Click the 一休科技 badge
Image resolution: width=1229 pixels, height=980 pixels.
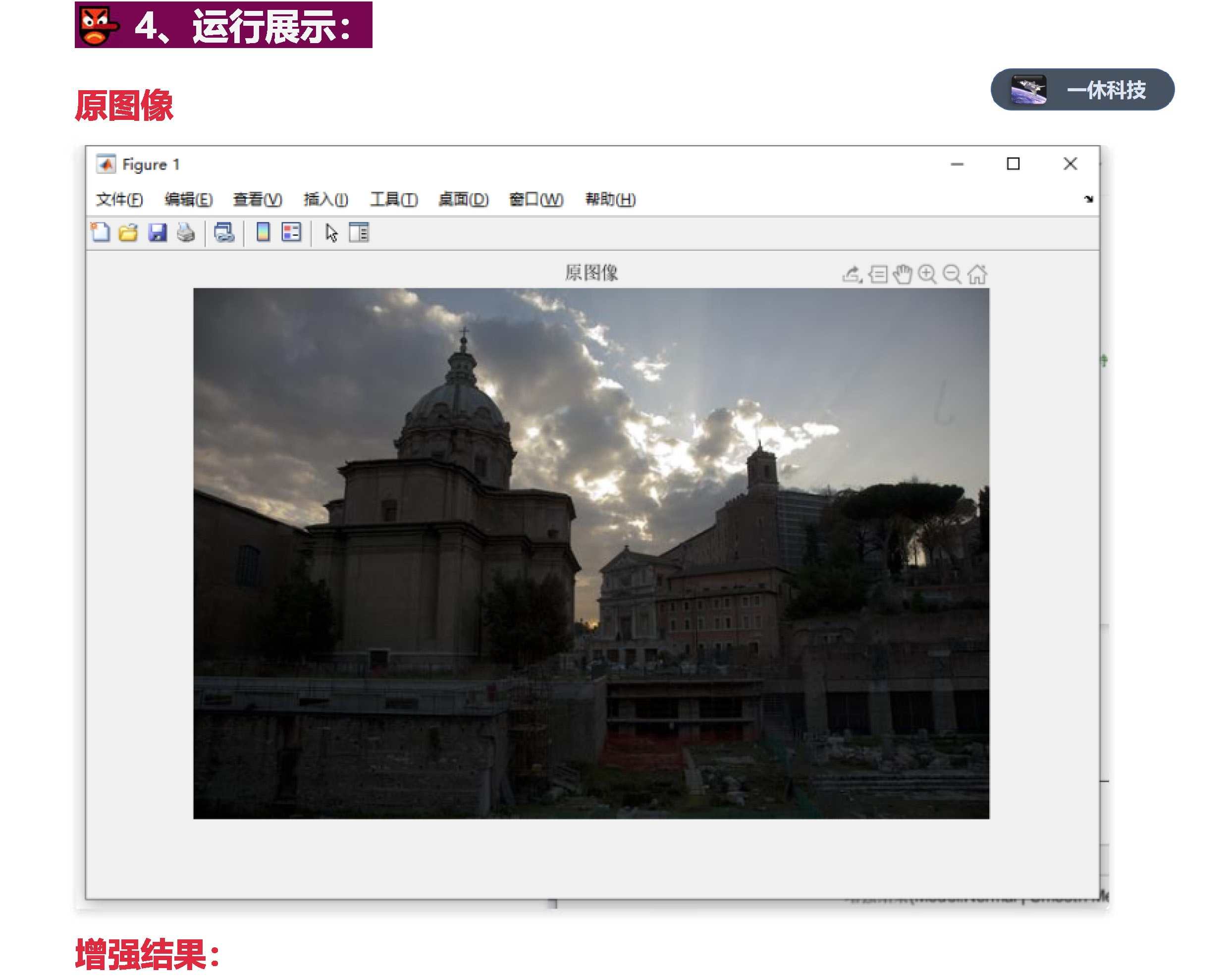(x=1082, y=90)
